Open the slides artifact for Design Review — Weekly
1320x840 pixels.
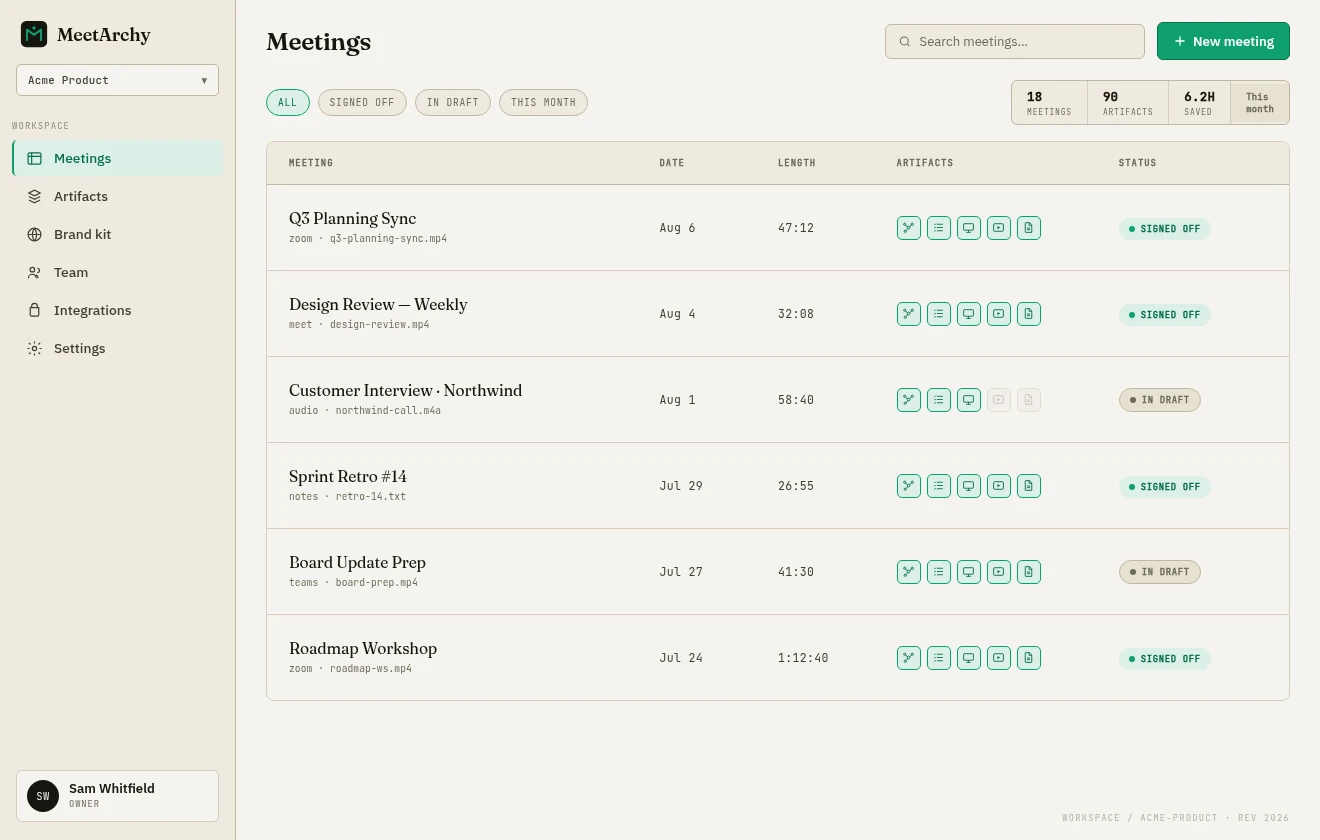pos(969,314)
